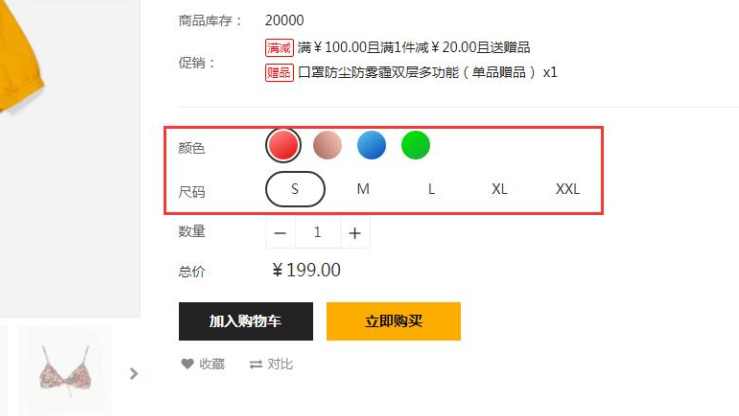Advance thumbnails with right chevron arrow
The width and height of the screenshot is (739, 416).
point(134,374)
